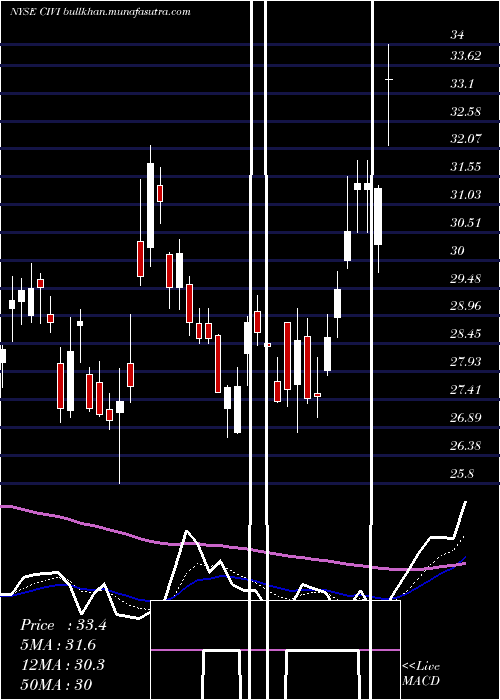Select the 34 price axis label
This screenshot has width=500, height=700.
click(458, 35)
